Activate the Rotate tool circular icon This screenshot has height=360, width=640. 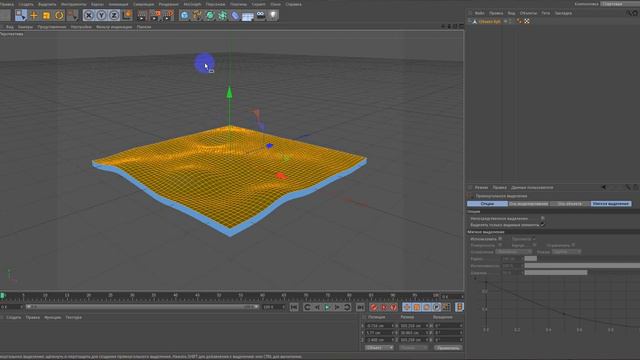[59, 16]
